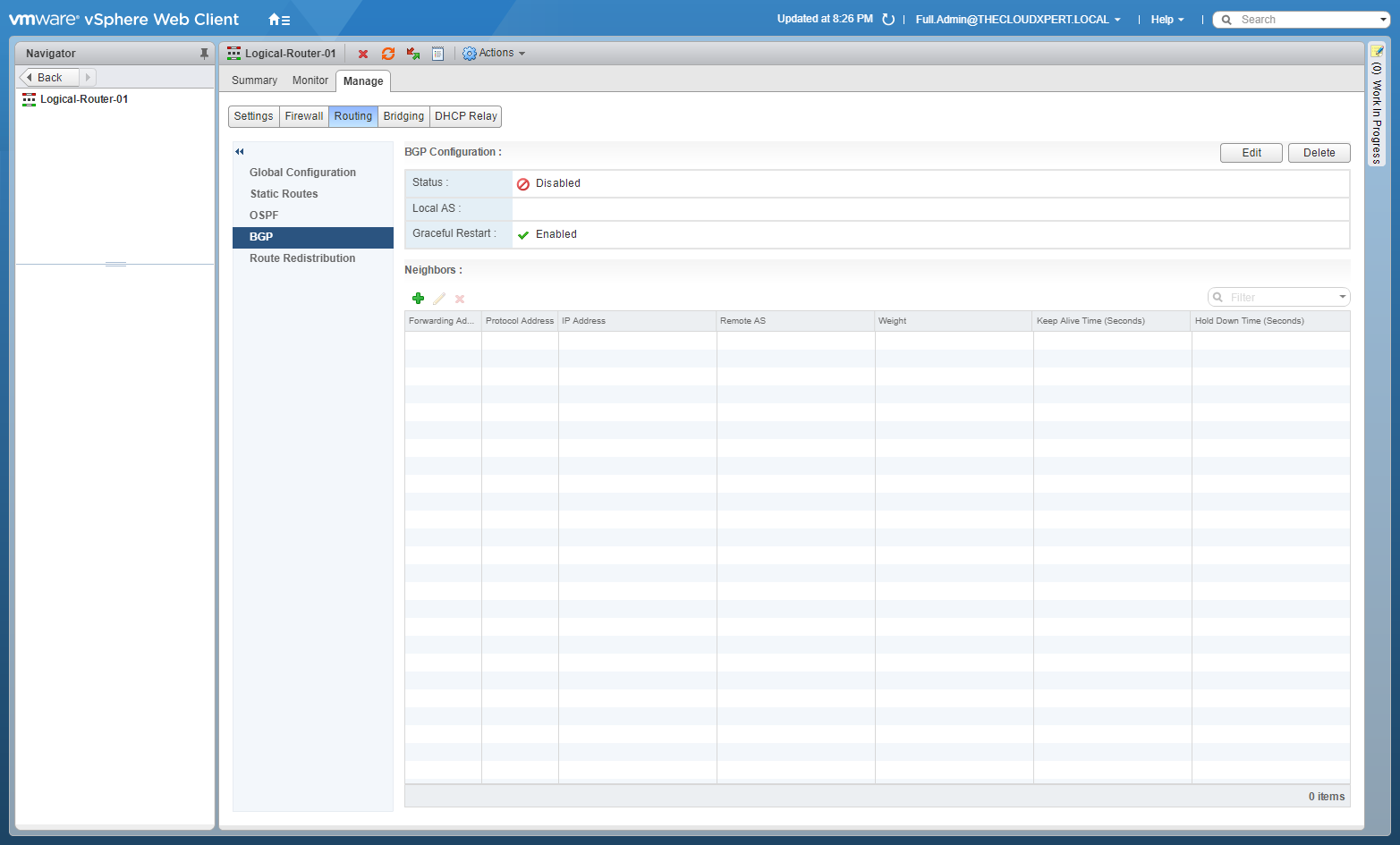Refresh the page using the top bar refresh icon
The width and height of the screenshot is (1400, 845).
tap(888, 20)
